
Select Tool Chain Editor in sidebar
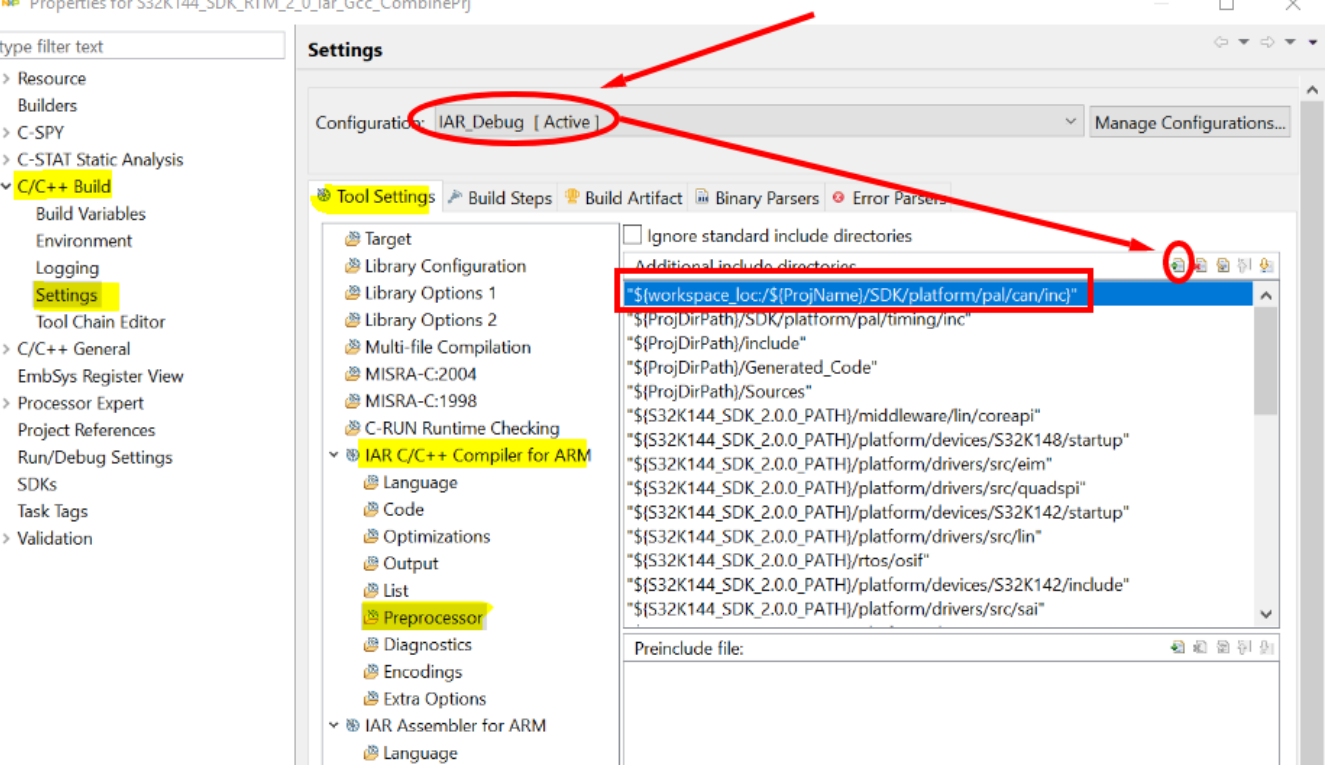click(100, 321)
